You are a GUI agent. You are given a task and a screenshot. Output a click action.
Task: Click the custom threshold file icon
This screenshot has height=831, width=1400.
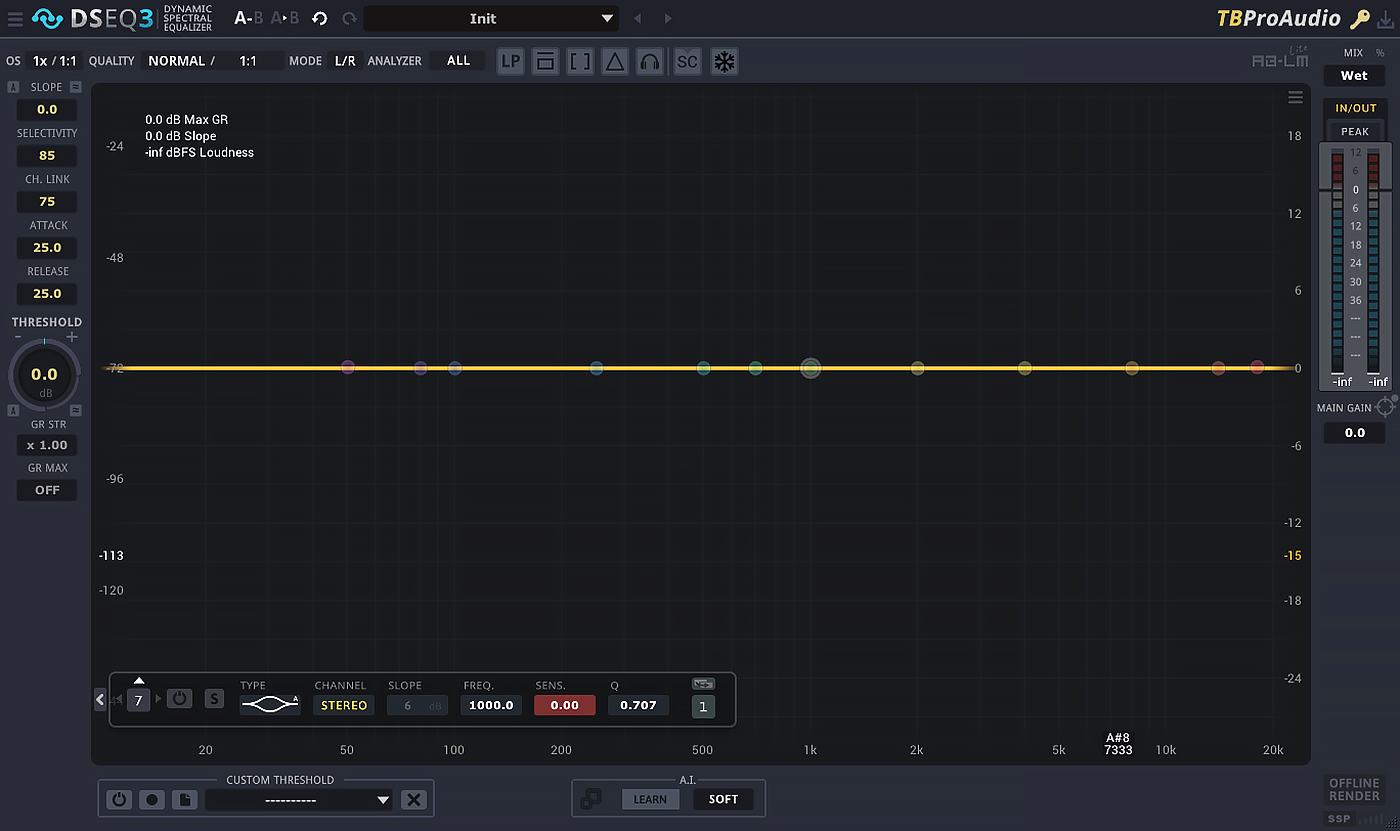(x=183, y=799)
